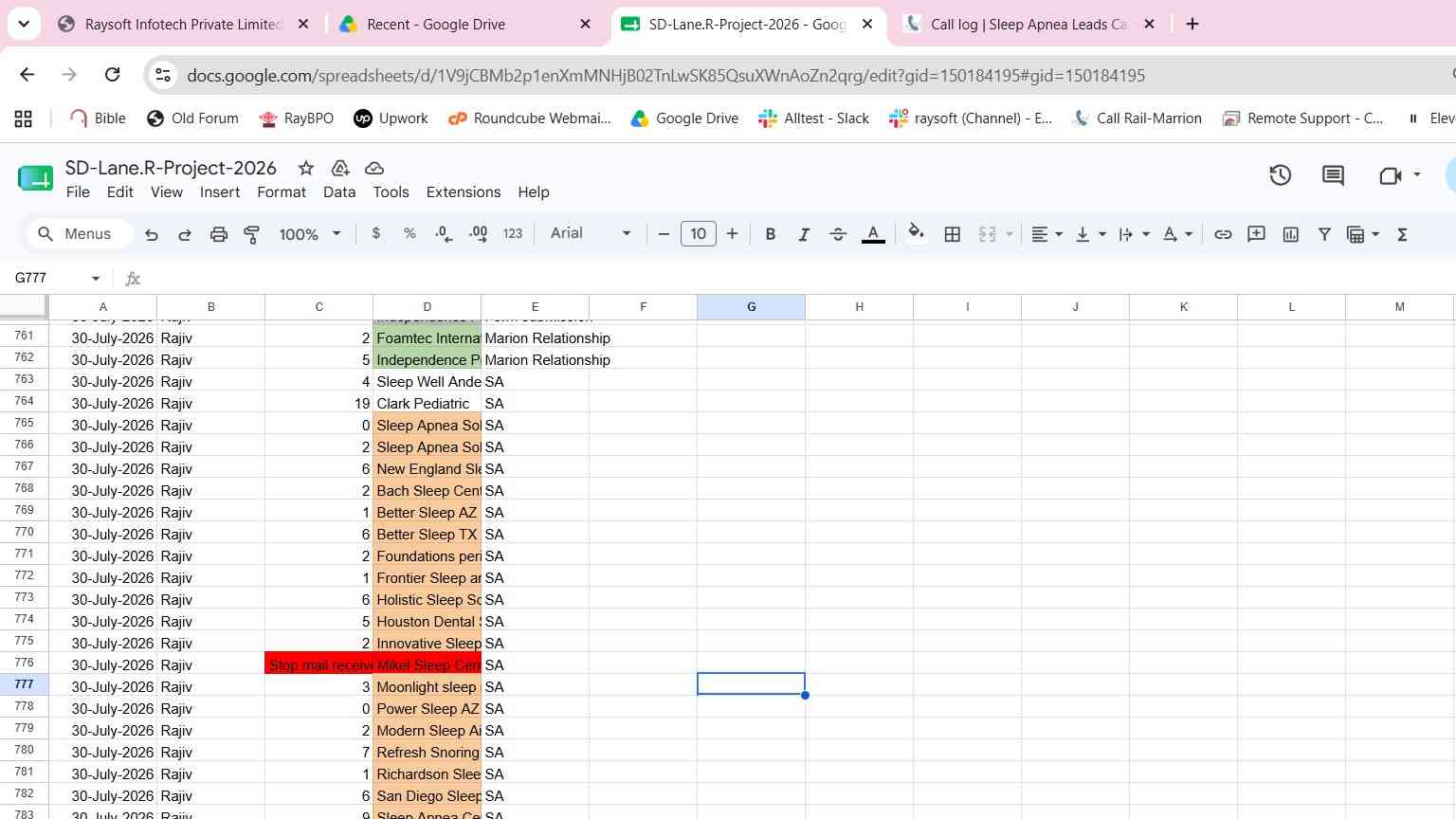The width and height of the screenshot is (1456, 819).
Task: Click the insert chart icon
Action: (1291, 234)
